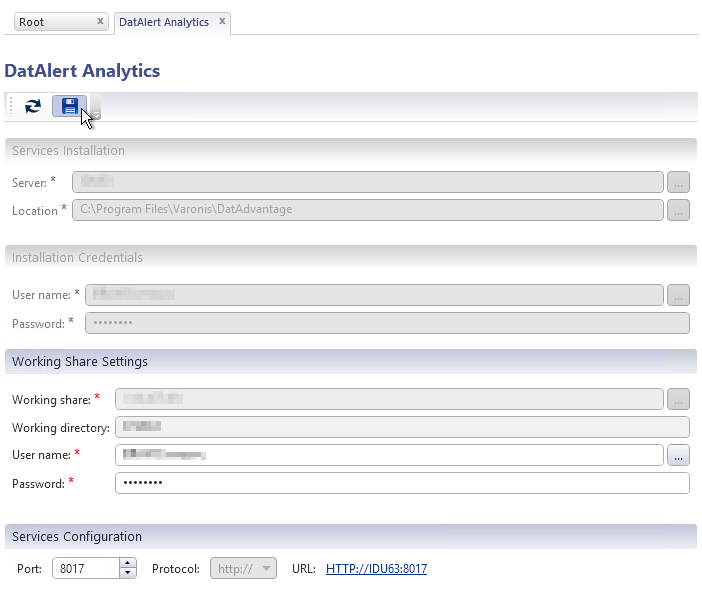This screenshot has height=599, width=702.
Task: Click Installation Credentials Password field
Action: point(387,323)
